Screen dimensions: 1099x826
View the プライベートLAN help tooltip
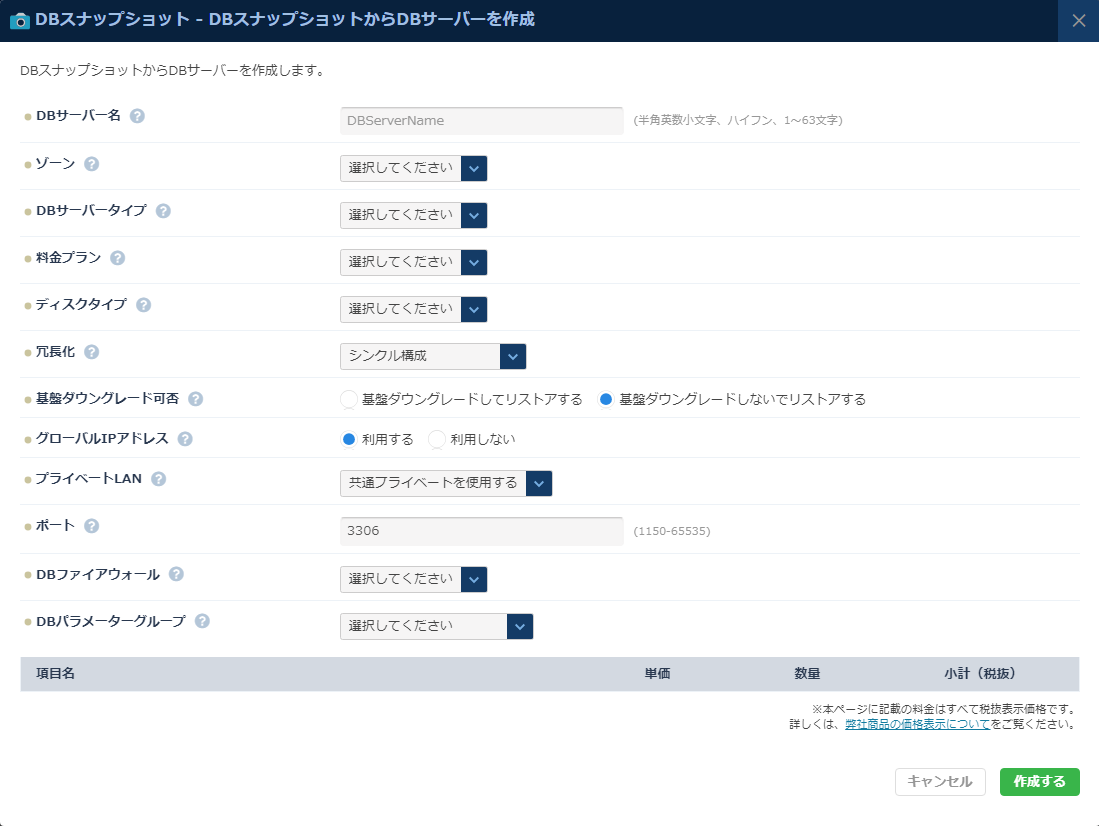coord(157,478)
